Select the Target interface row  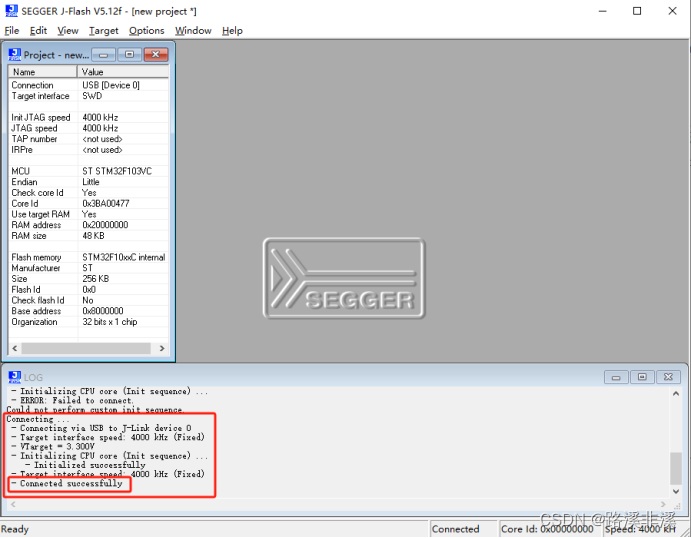(88, 96)
